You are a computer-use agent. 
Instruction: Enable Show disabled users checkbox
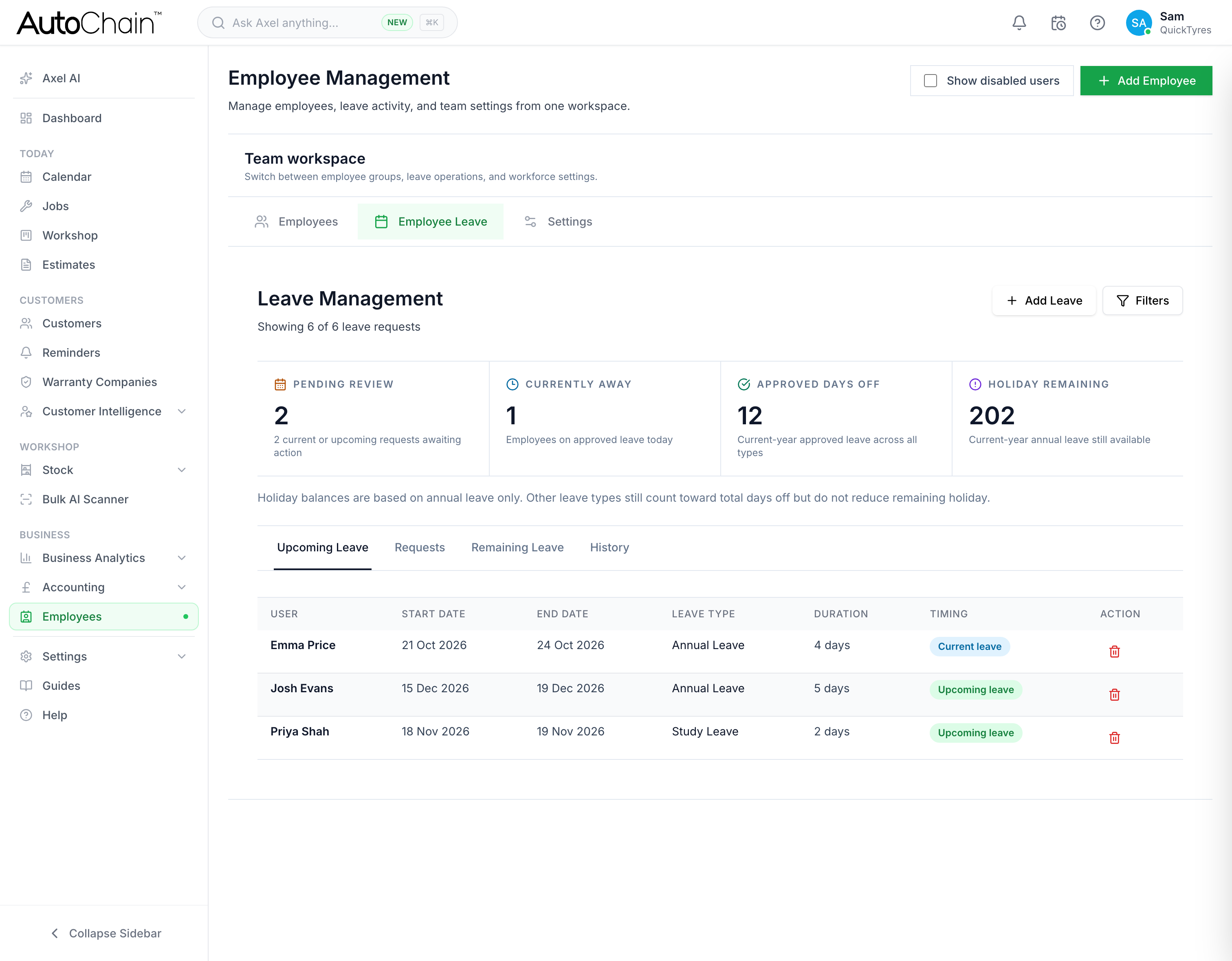point(930,81)
